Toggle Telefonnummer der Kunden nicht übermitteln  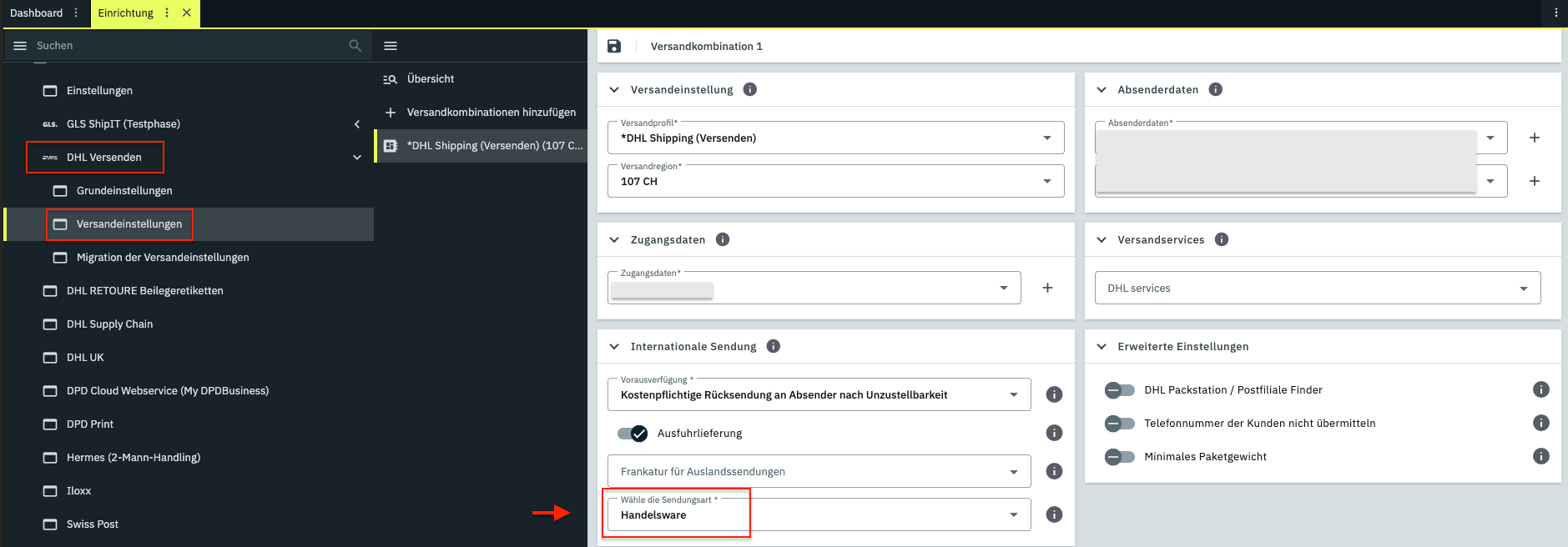(1119, 424)
